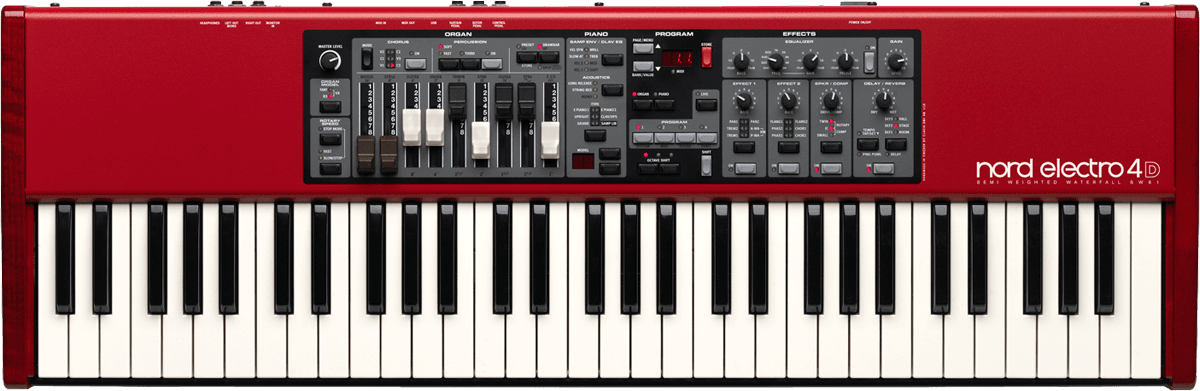1200x391 pixels.
Task: Click the black 1 3/5' drawbar
Action: coord(503,100)
